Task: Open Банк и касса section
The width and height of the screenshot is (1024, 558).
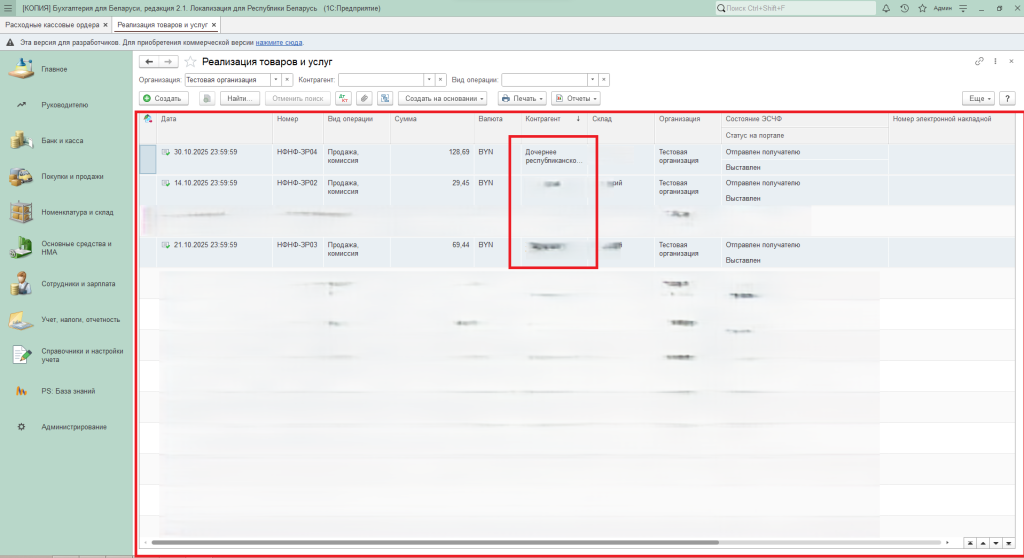Action: click(62, 141)
